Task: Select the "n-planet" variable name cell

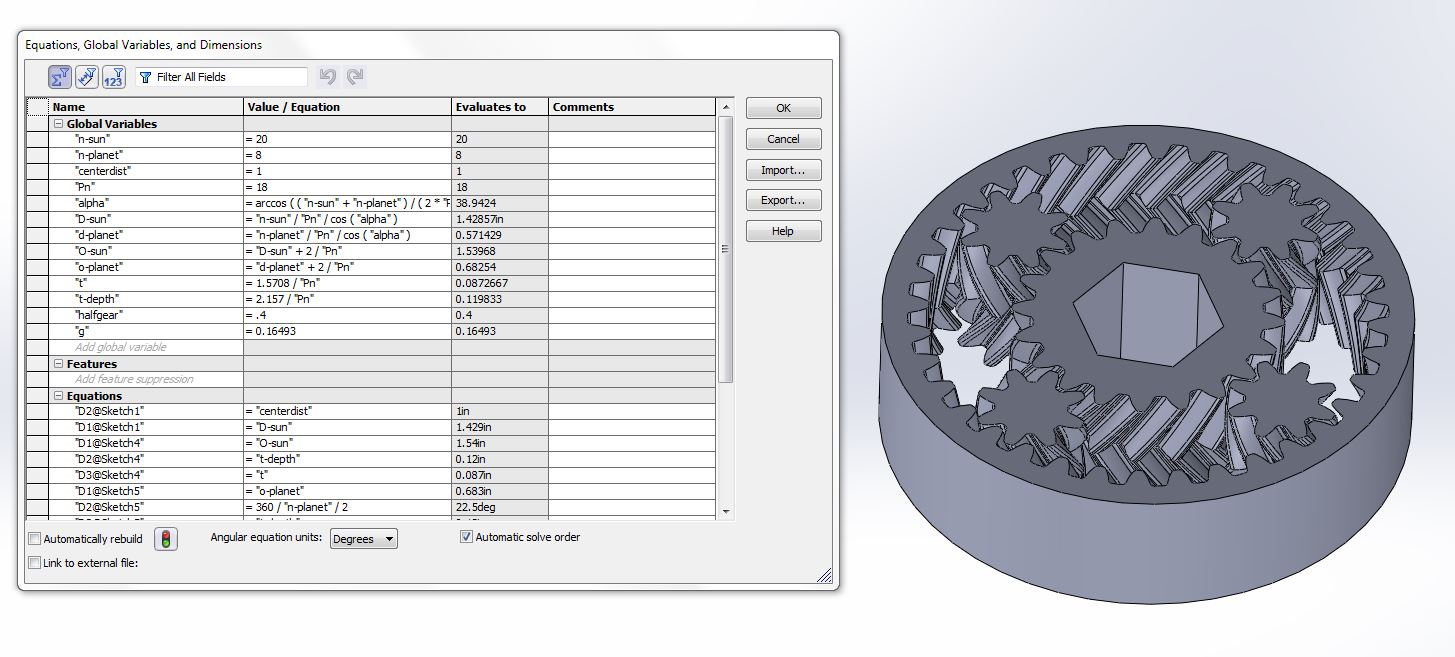Action: point(146,155)
